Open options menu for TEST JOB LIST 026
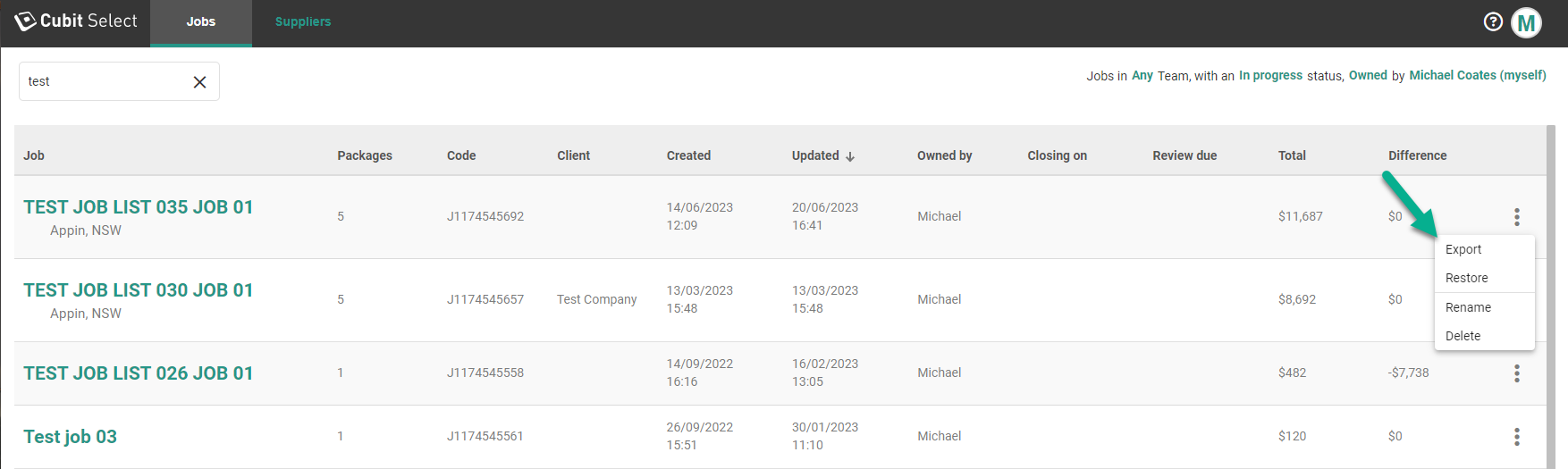The width and height of the screenshot is (1568, 469). (x=1516, y=373)
